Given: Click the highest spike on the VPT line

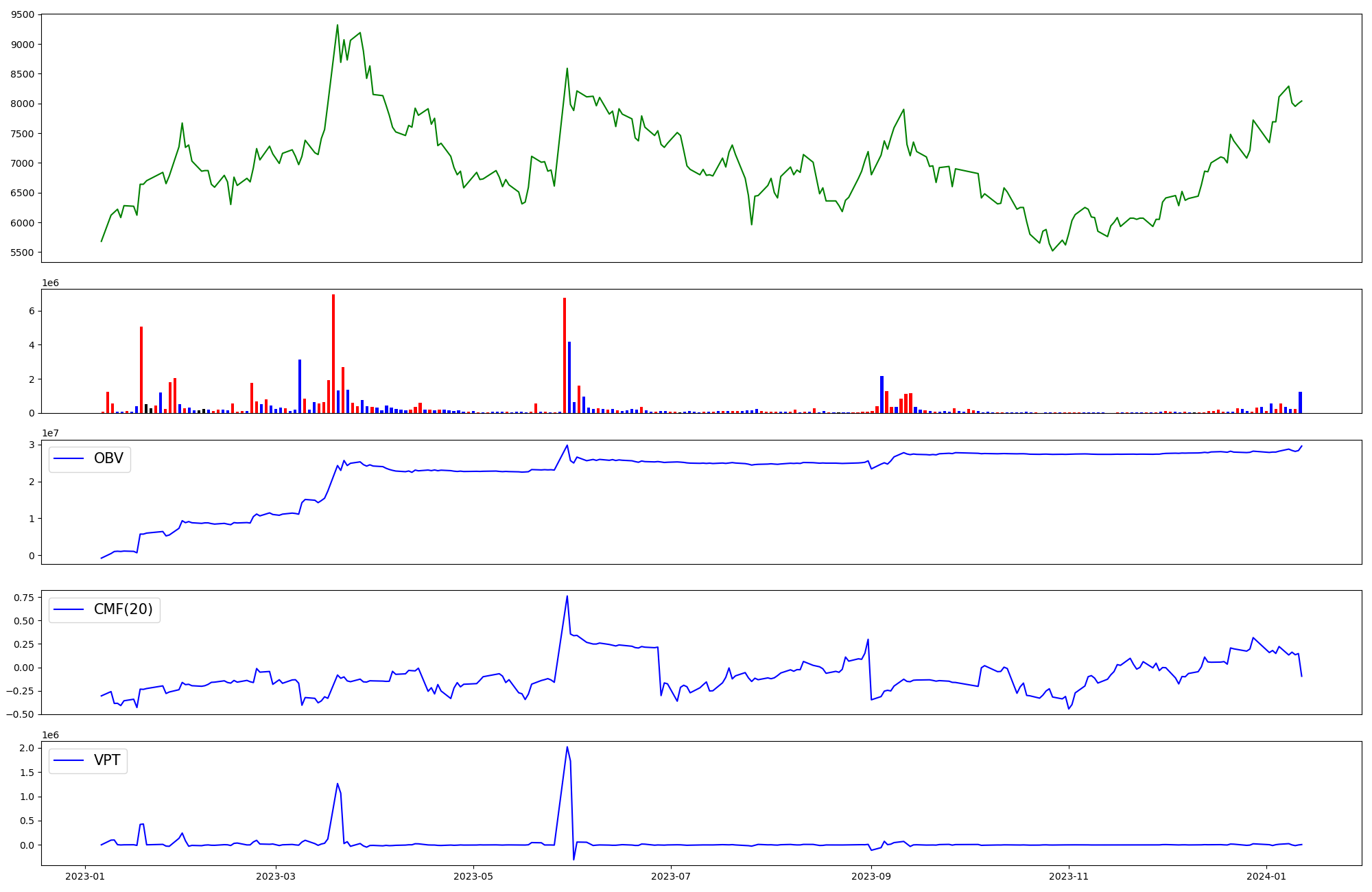Looking at the screenshot, I should coord(567,748).
